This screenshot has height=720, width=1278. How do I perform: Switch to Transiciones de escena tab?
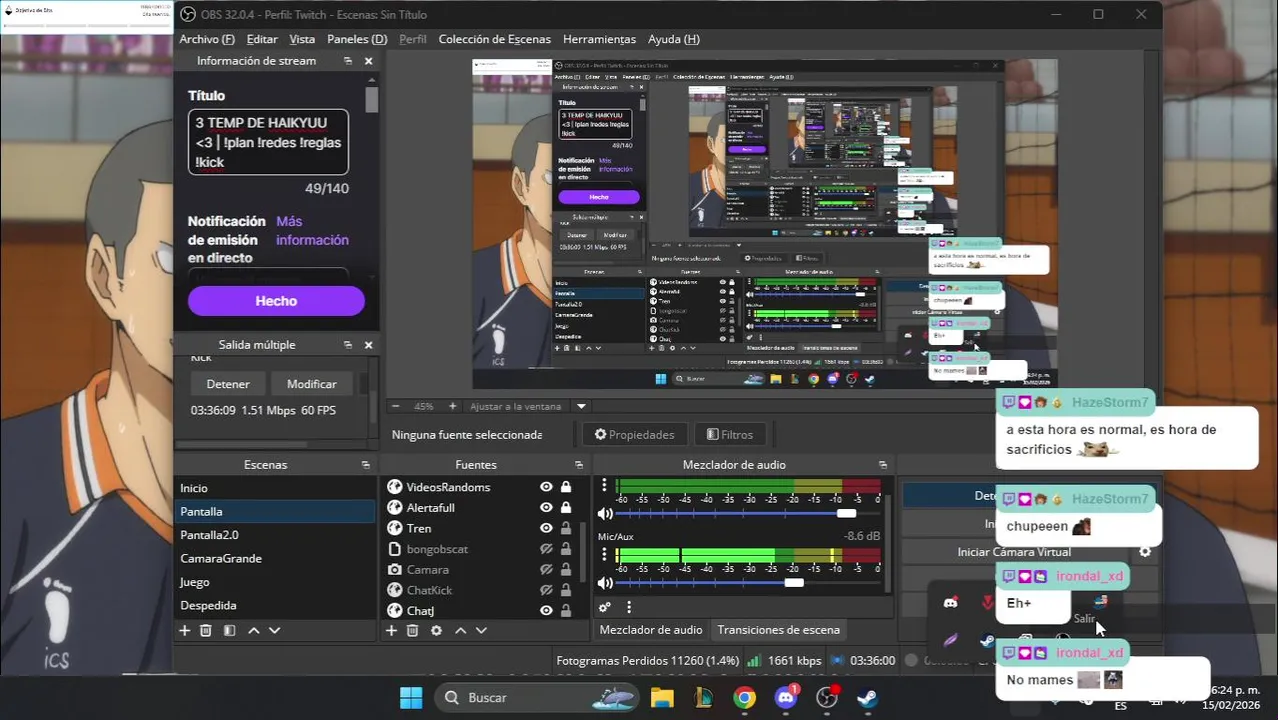click(779, 630)
